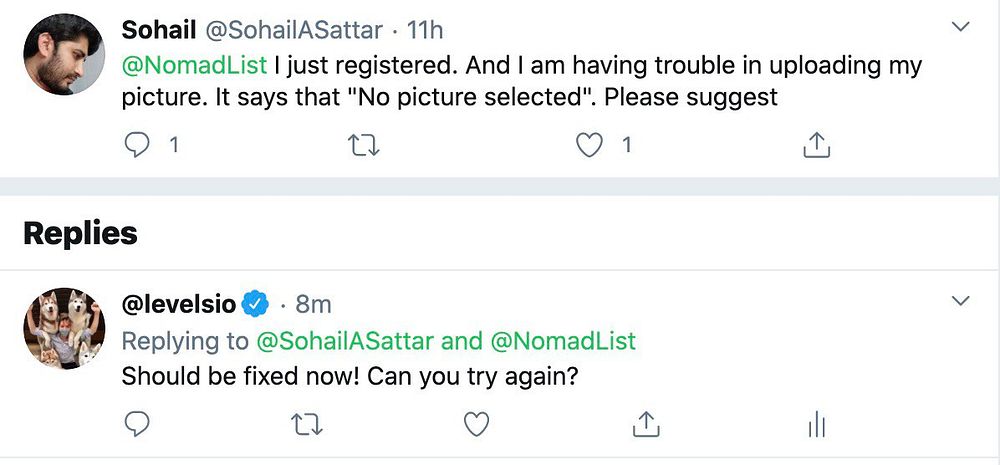Open dropdown chevron on Sohail's tweet
Image resolution: width=1000 pixels, height=465 pixels.
960,27
